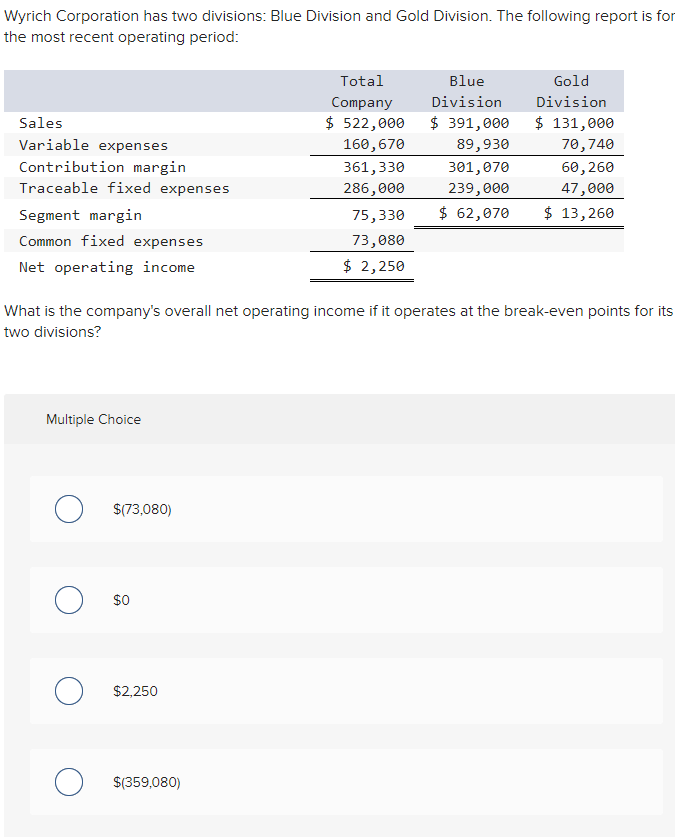Click the Multiple Choice section header
Image resolution: width=675 pixels, height=837 pixels.
(93, 419)
